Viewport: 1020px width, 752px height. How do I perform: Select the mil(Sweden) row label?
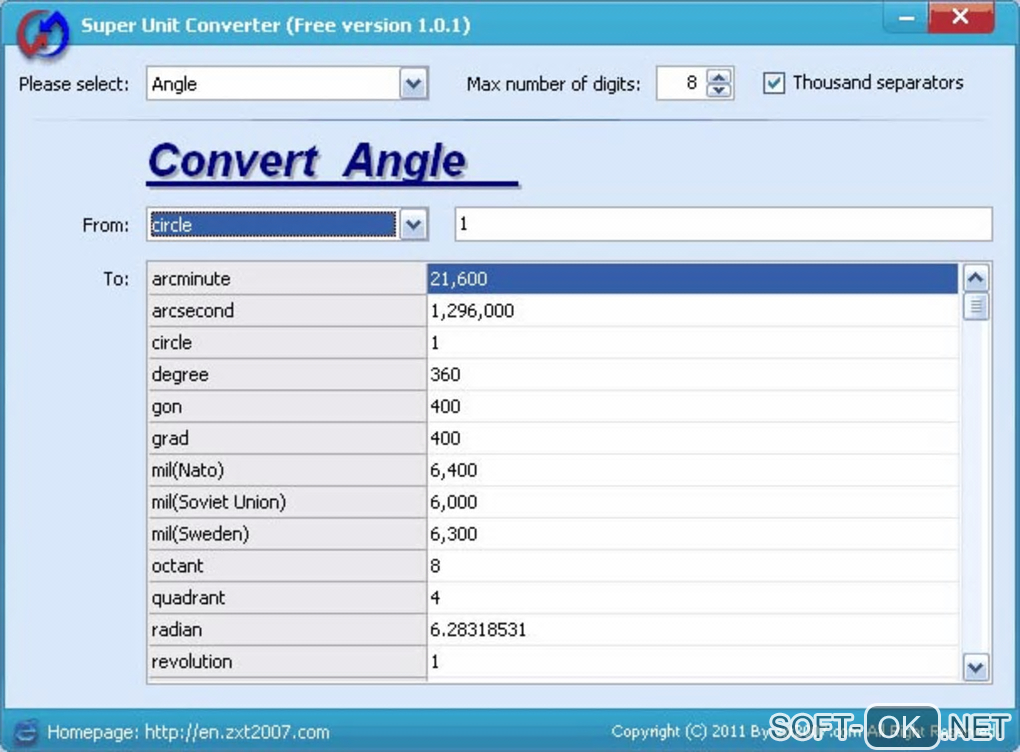287,533
